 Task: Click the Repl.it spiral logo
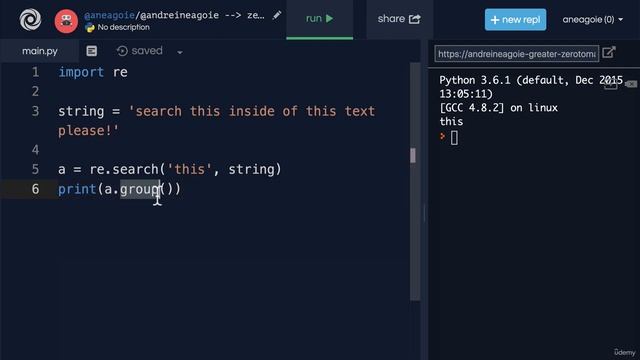pos(31,19)
